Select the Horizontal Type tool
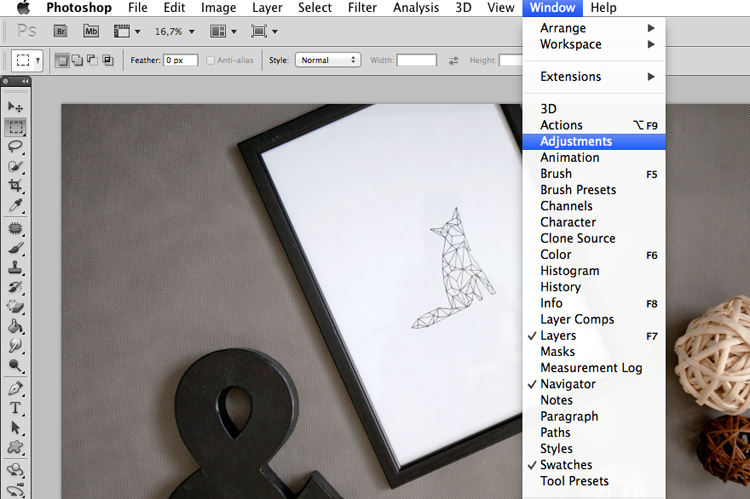 coord(15,408)
